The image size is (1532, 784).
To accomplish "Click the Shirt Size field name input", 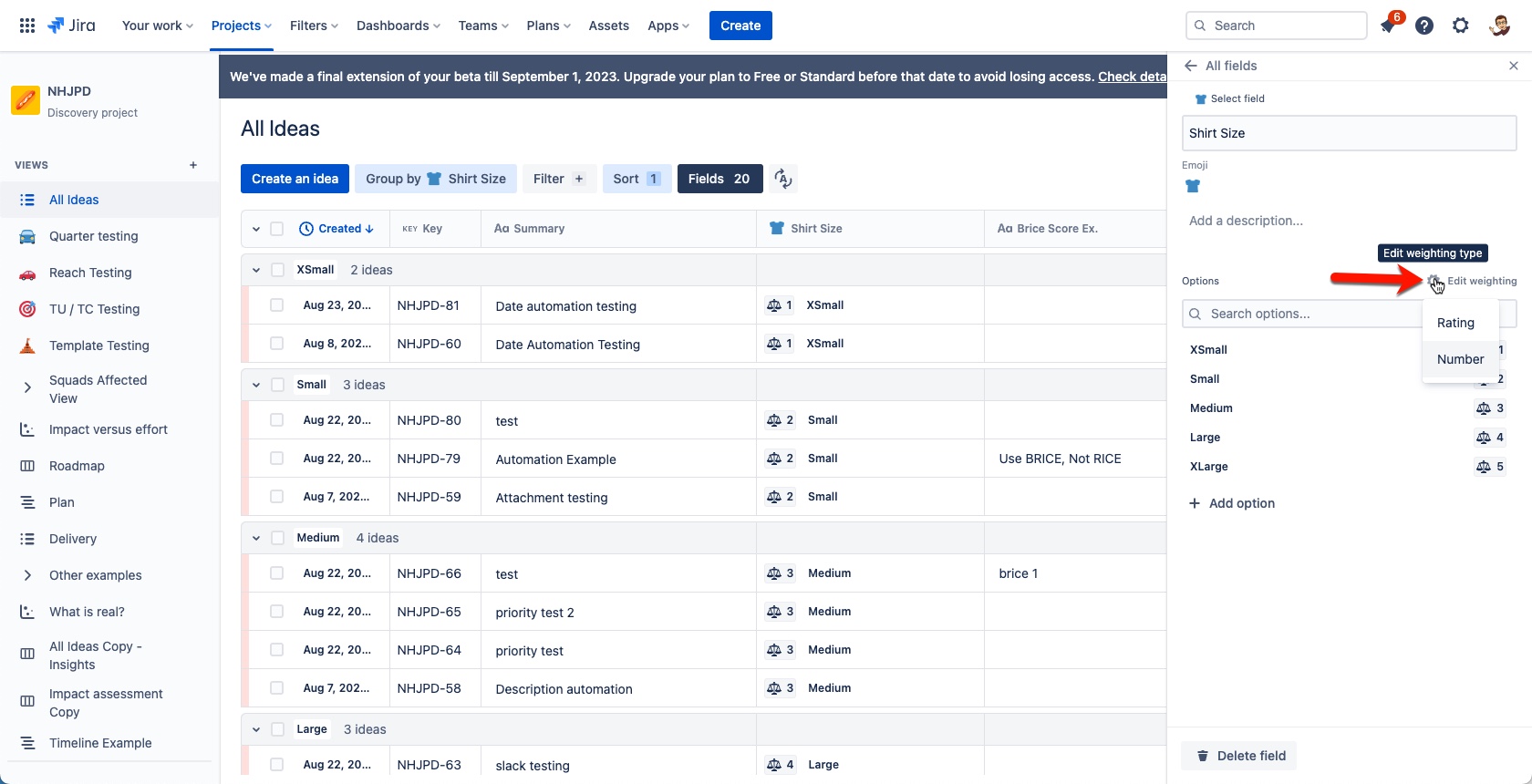I will (1349, 133).
